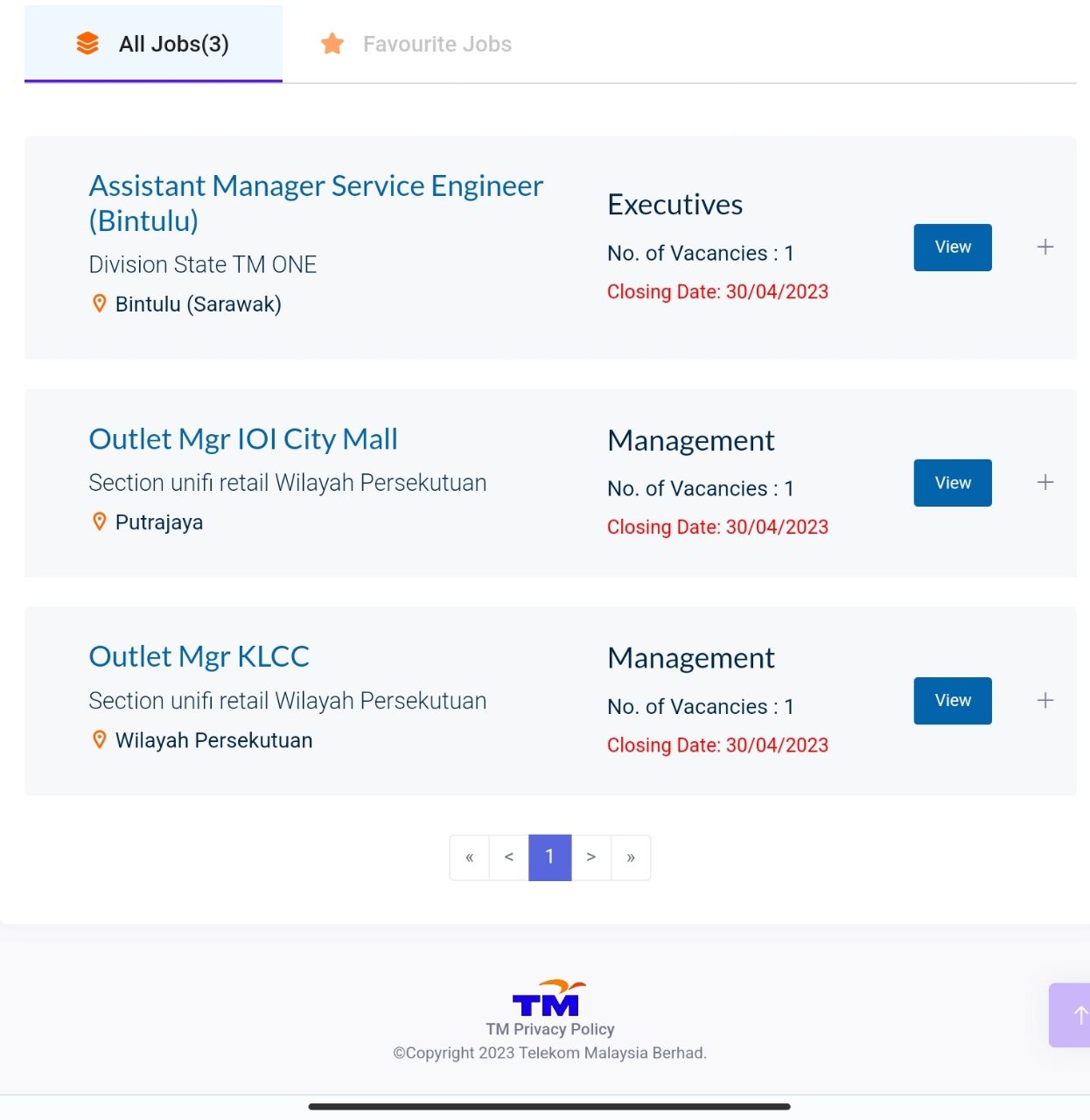Click the TM logo in the footer
1090x1120 pixels.
(x=548, y=998)
